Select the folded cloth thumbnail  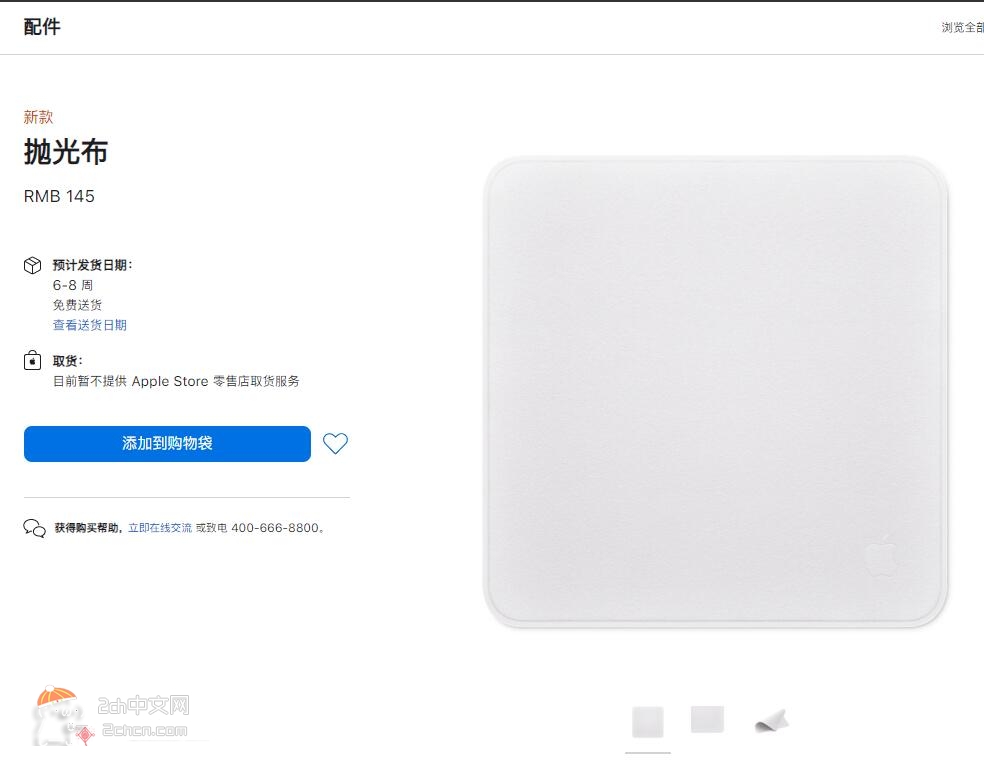(x=771, y=721)
